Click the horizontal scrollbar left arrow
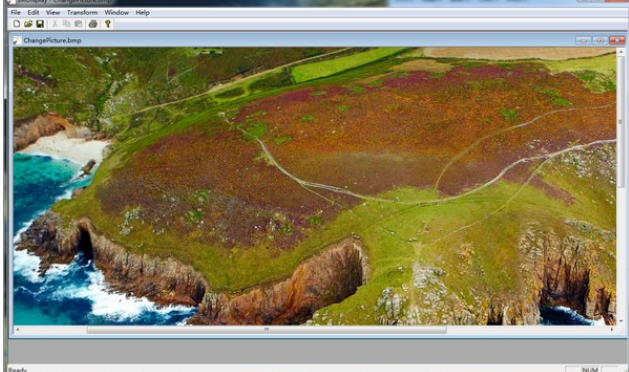The width and height of the screenshot is (629, 372). 17,329
